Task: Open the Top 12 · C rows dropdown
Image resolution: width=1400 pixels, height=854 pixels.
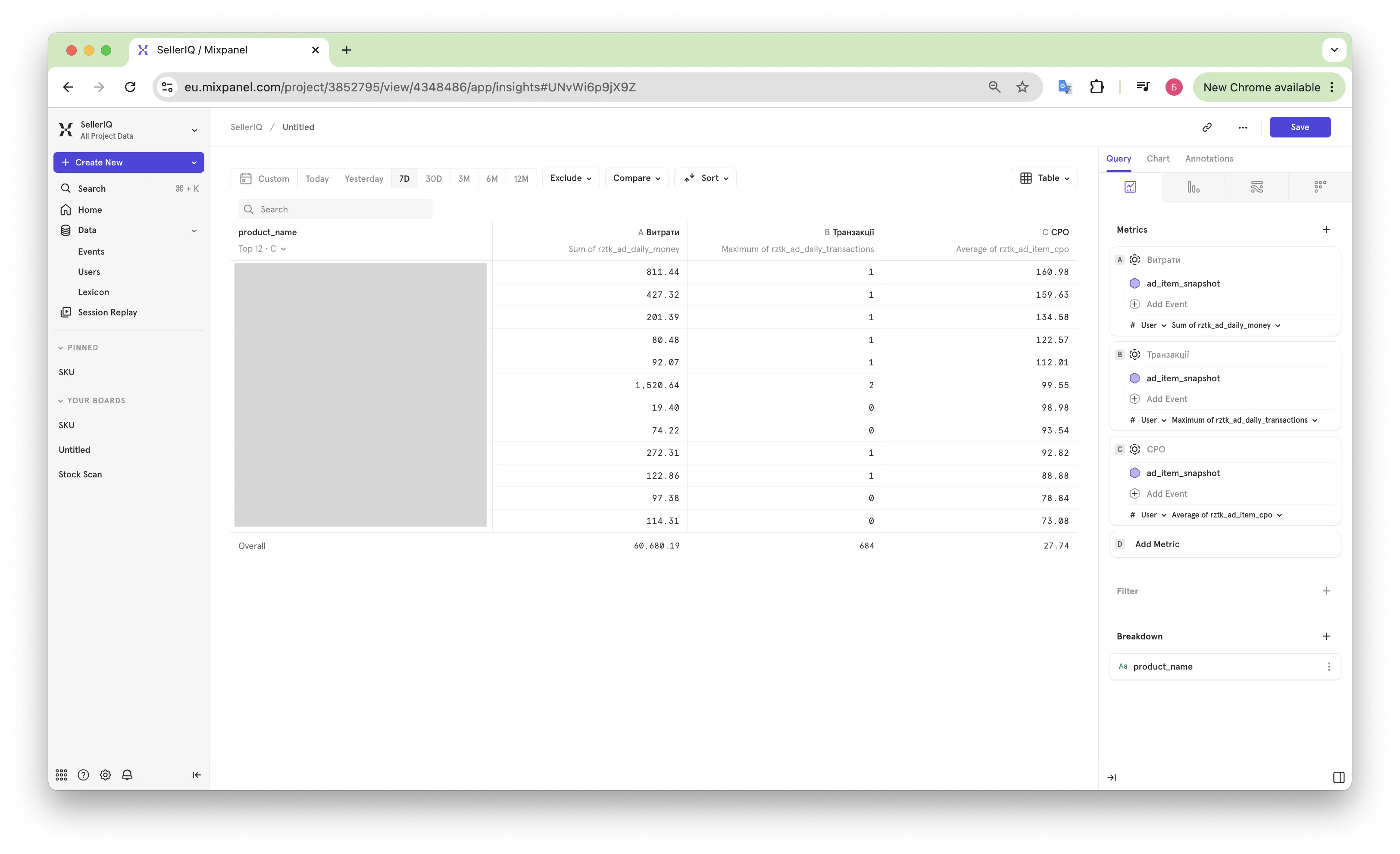Action: pyautogui.click(x=262, y=249)
